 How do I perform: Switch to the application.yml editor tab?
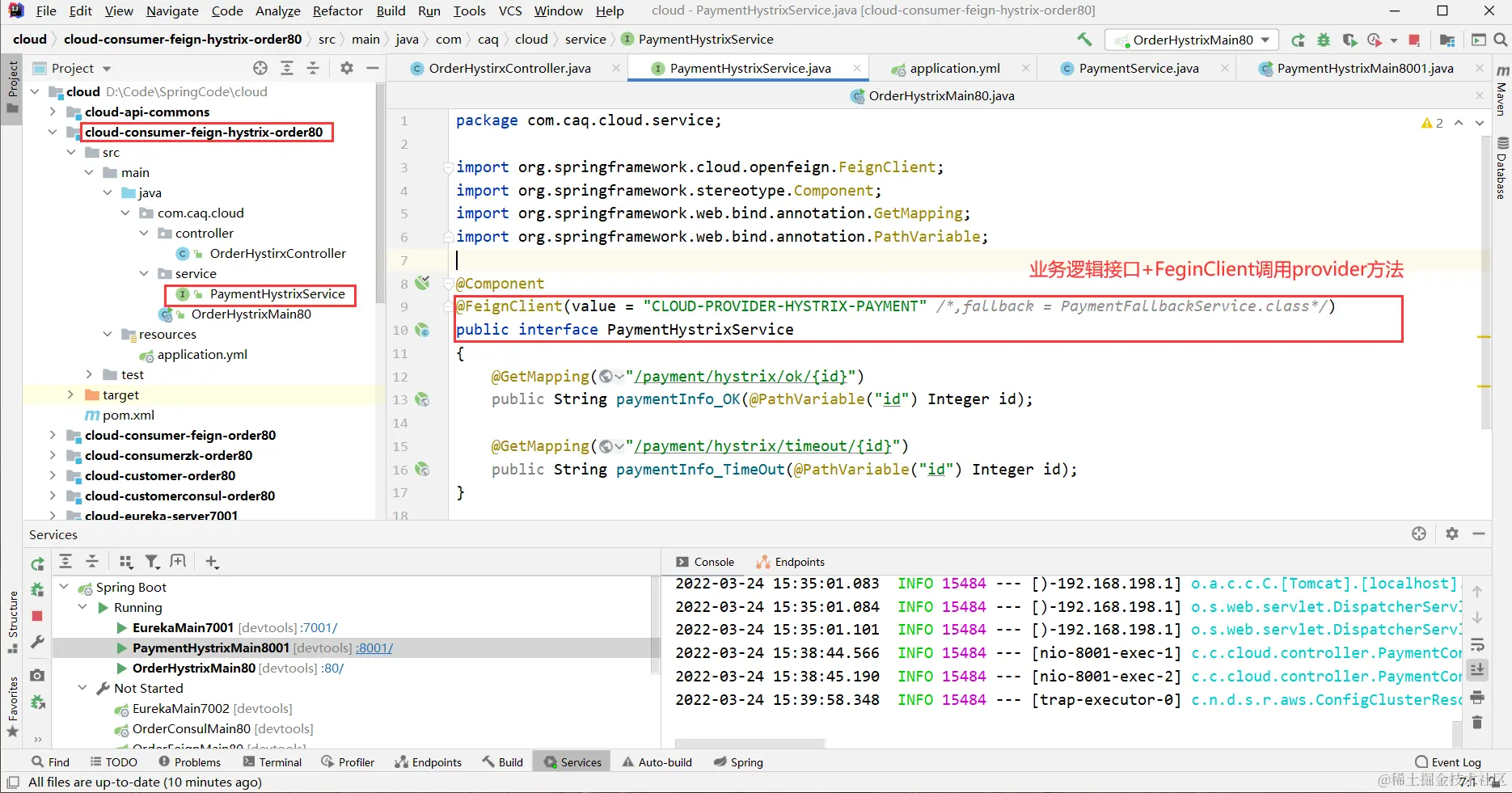click(954, 68)
